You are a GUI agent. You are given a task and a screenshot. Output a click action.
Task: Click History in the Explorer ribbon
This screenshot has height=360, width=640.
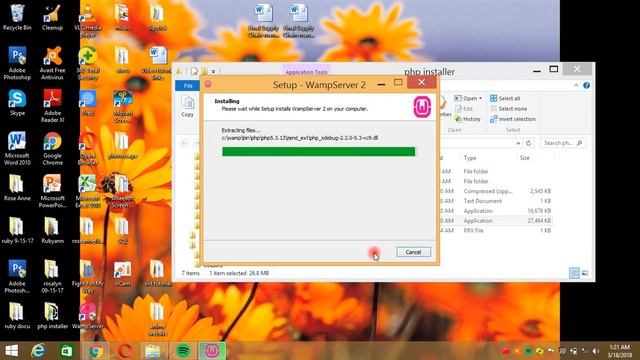pyautogui.click(x=468, y=119)
